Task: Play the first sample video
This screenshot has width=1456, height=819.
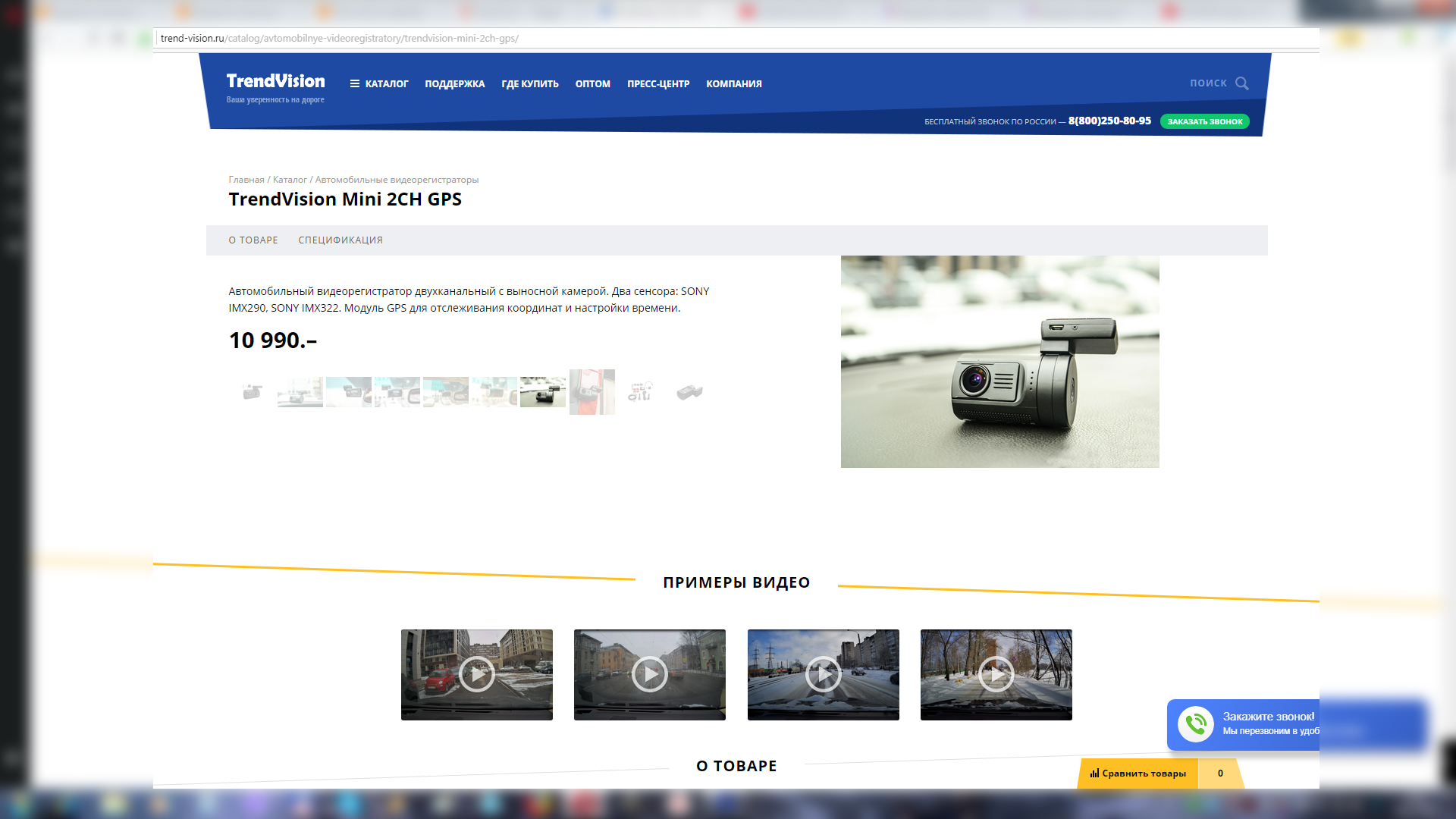Action: (x=477, y=674)
